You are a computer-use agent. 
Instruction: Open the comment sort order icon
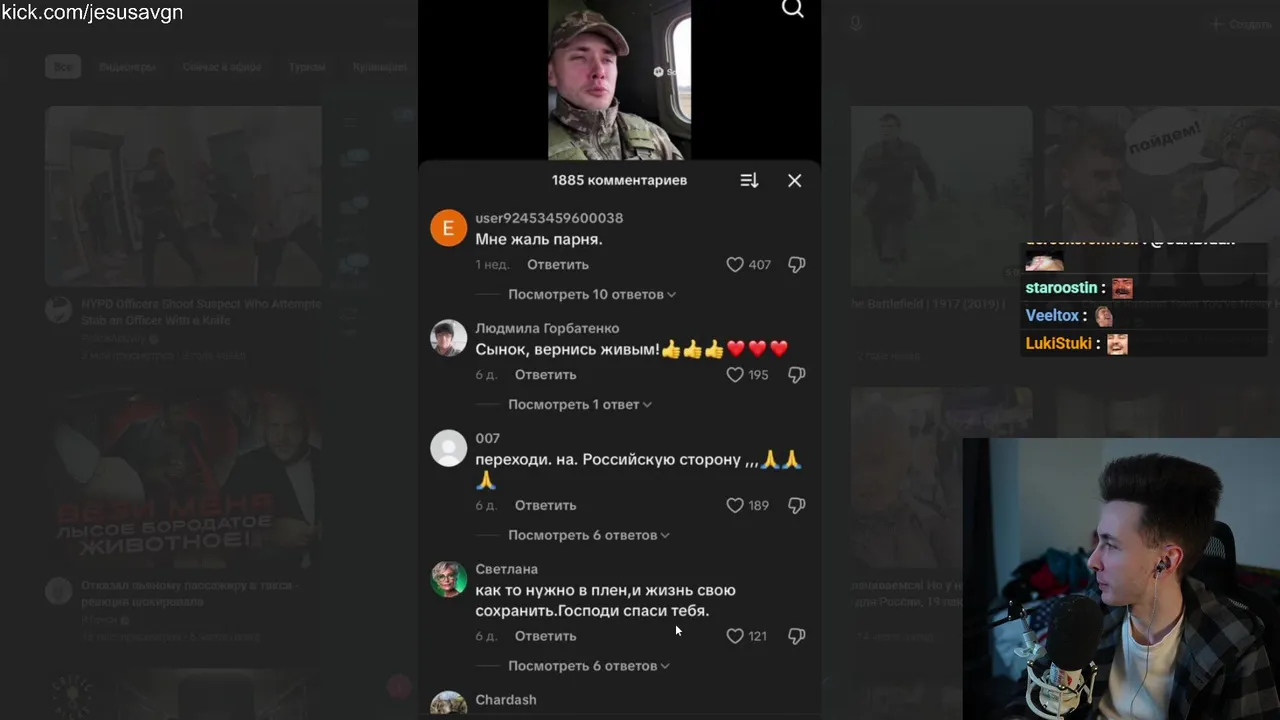point(749,180)
